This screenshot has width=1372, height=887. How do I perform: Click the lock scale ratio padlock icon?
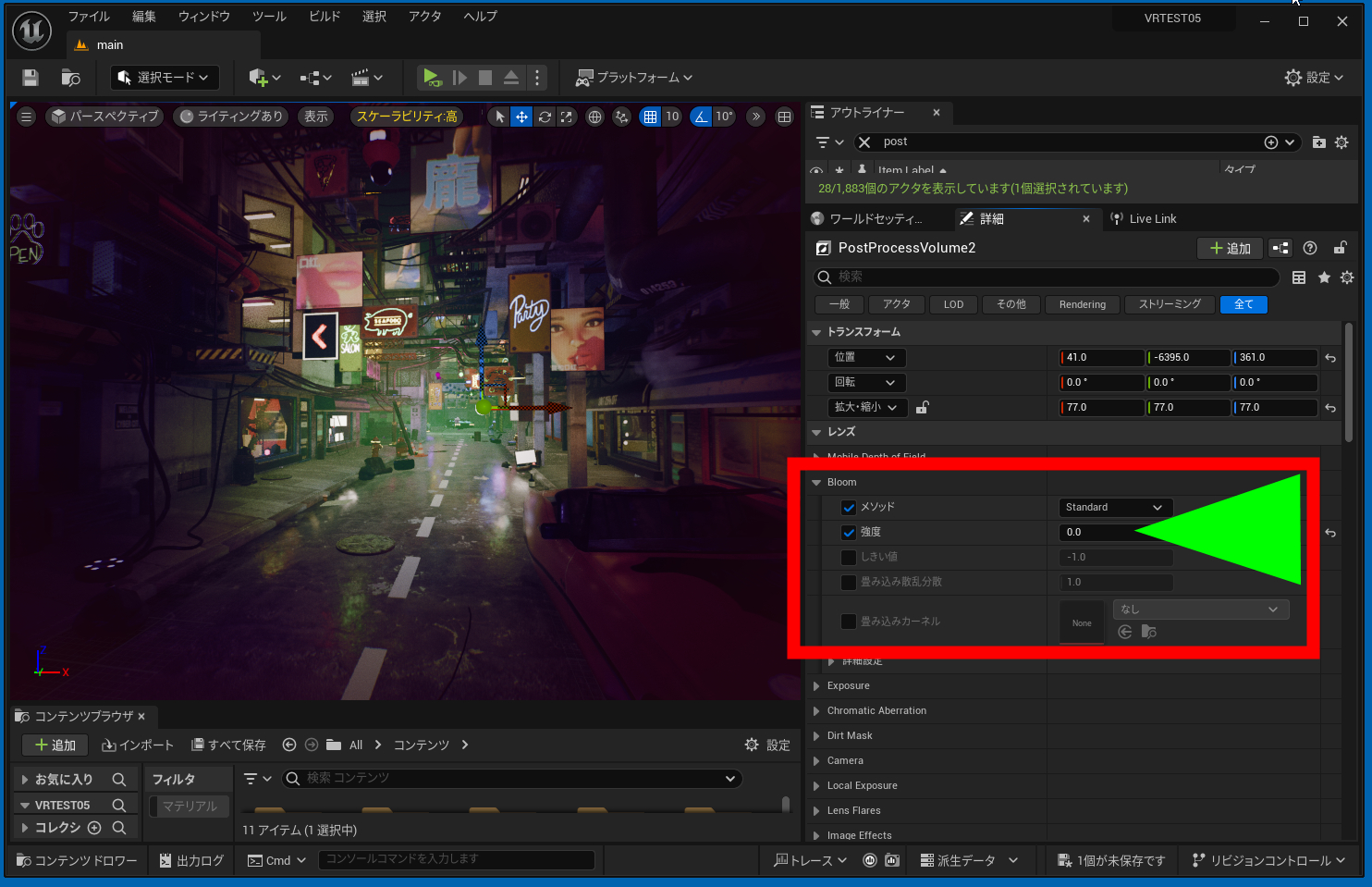(922, 408)
